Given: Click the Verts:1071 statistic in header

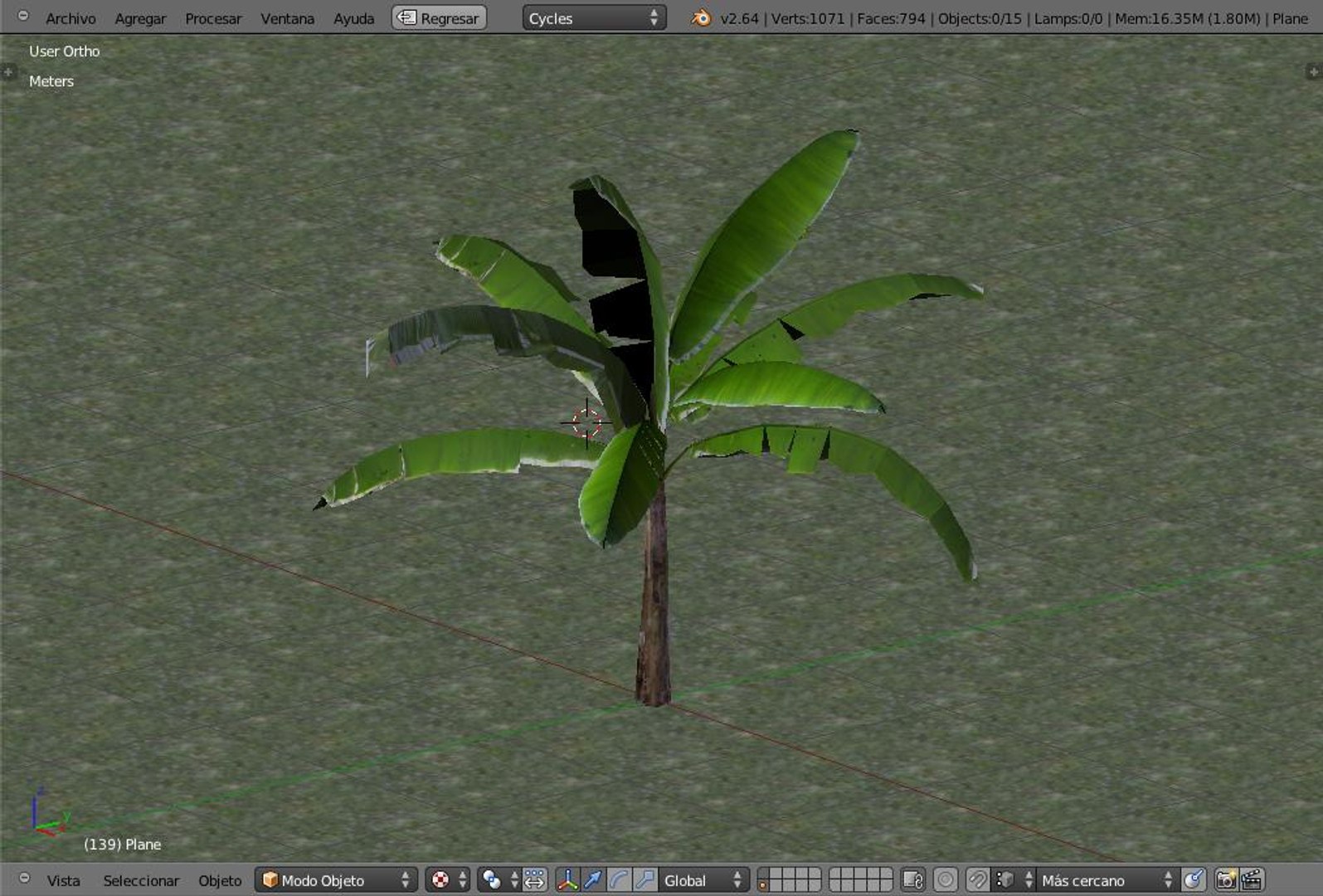Looking at the screenshot, I should tap(808, 18).
